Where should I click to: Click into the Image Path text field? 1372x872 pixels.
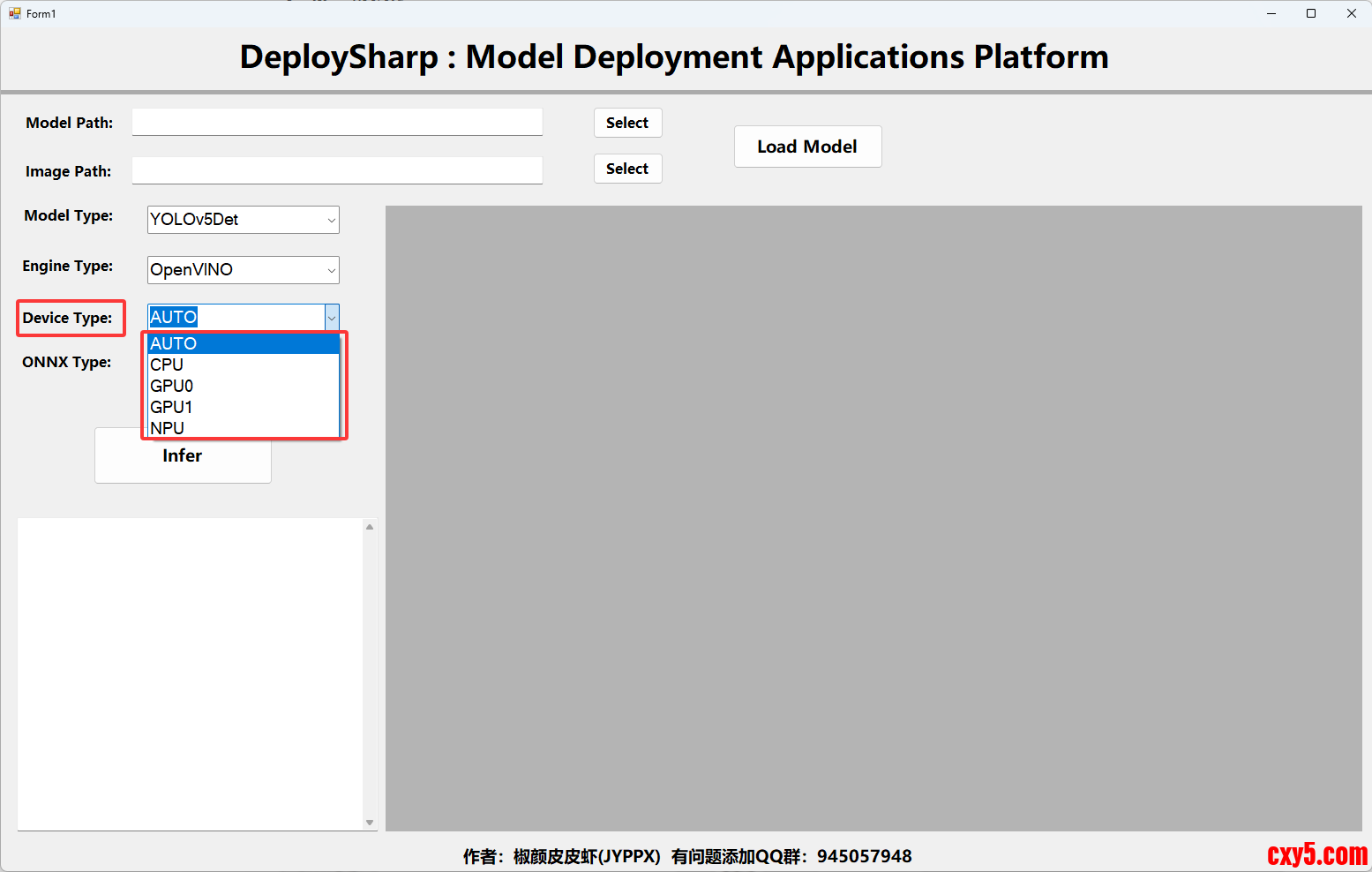[x=337, y=170]
